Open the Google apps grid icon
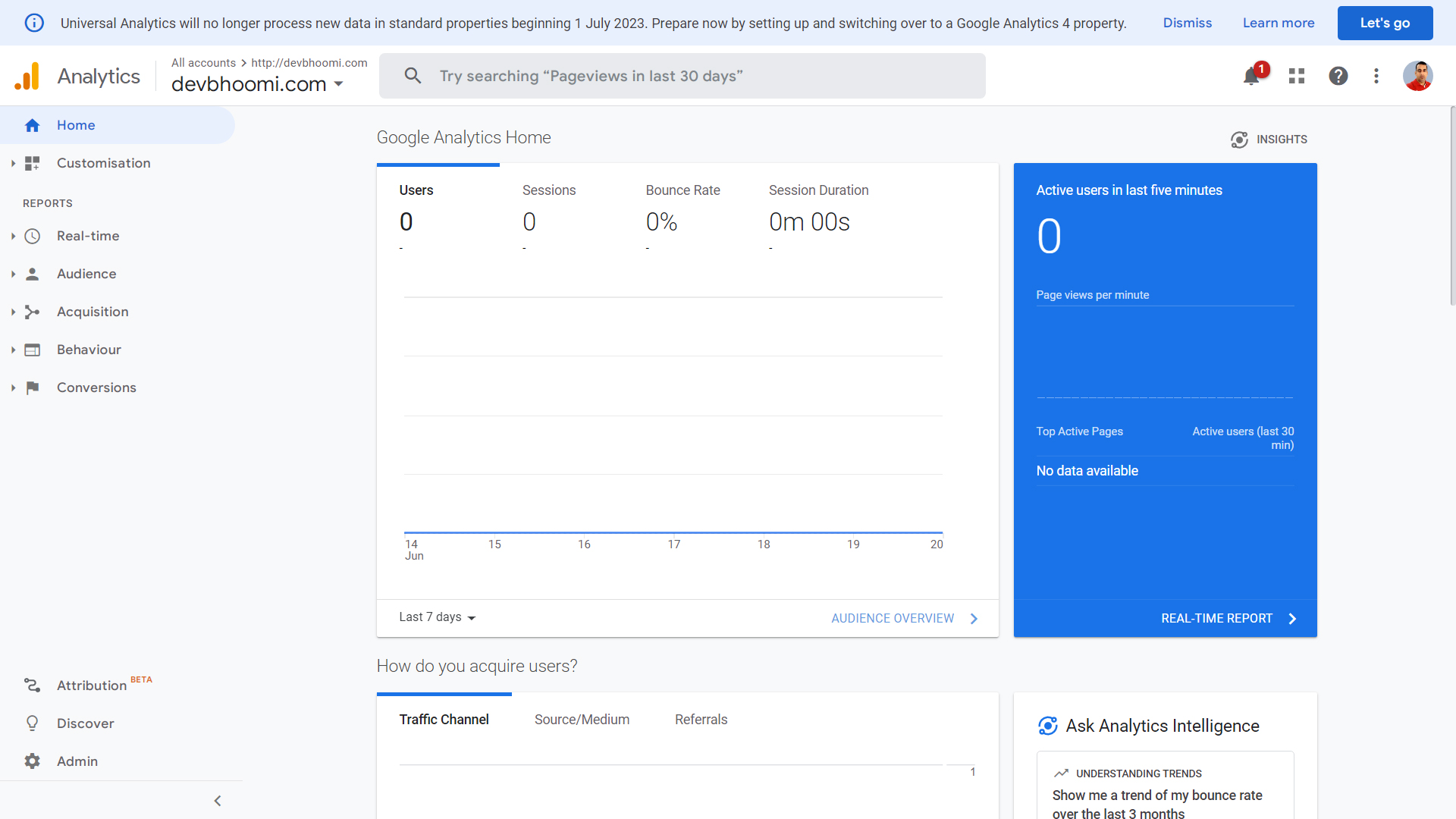The image size is (1456, 819). [1297, 76]
